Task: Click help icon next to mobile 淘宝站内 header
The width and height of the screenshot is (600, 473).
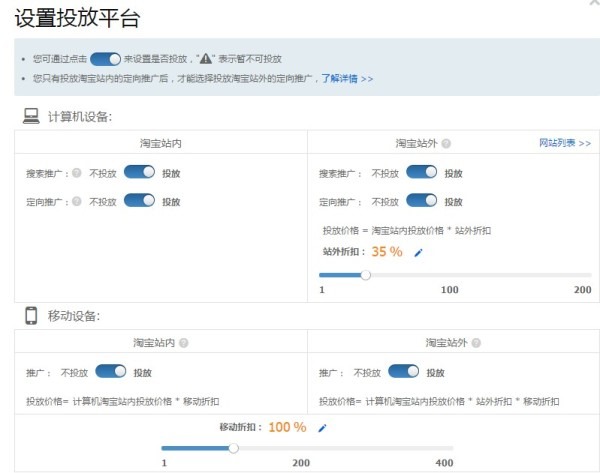Action: 183,343
